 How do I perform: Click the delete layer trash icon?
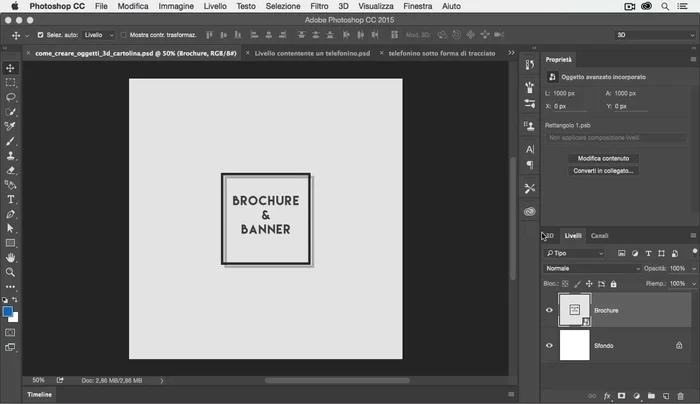click(680, 396)
